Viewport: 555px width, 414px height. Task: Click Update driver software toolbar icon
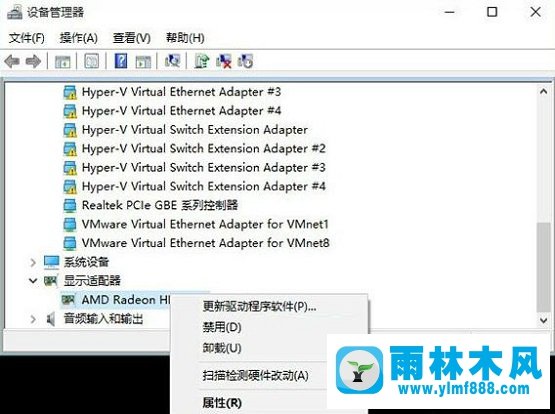click(202, 61)
